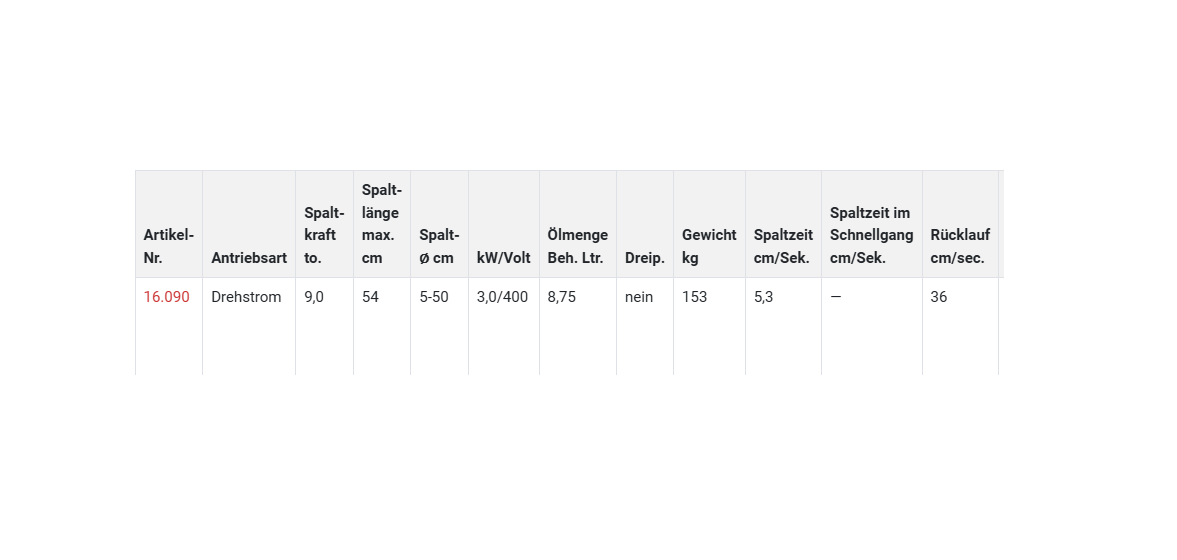This screenshot has width=1177, height=560.
Task: Select the Spalt-ø cm header
Action: [x=439, y=246]
